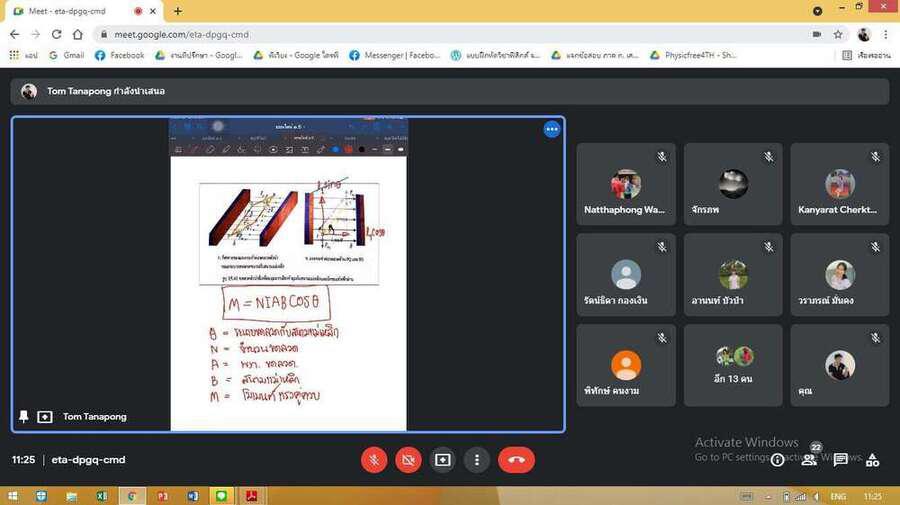This screenshot has width=900, height=505.
Task: Open the Gmail bookmark
Action: (x=66, y=55)
